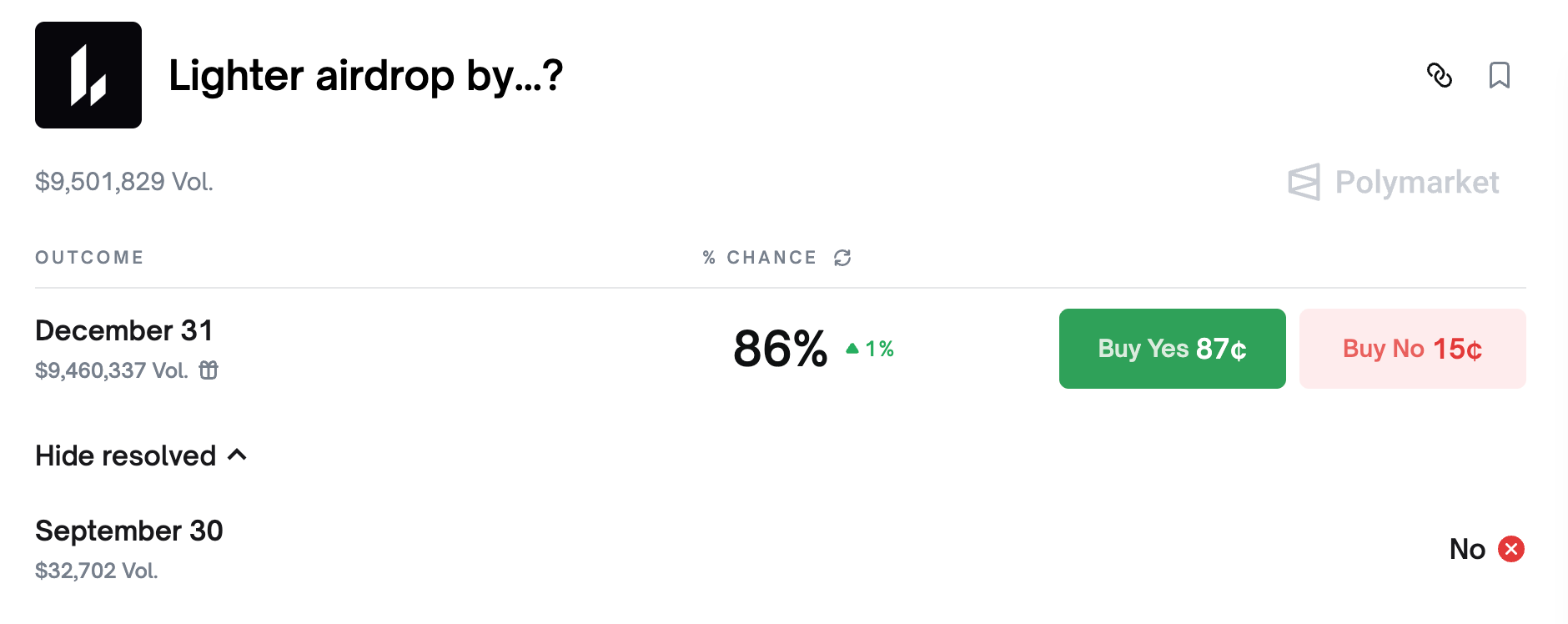This screenshot has width=1568, height=624.
Task: Open the December 31 outcome row
Action: (x=124, y=330)
